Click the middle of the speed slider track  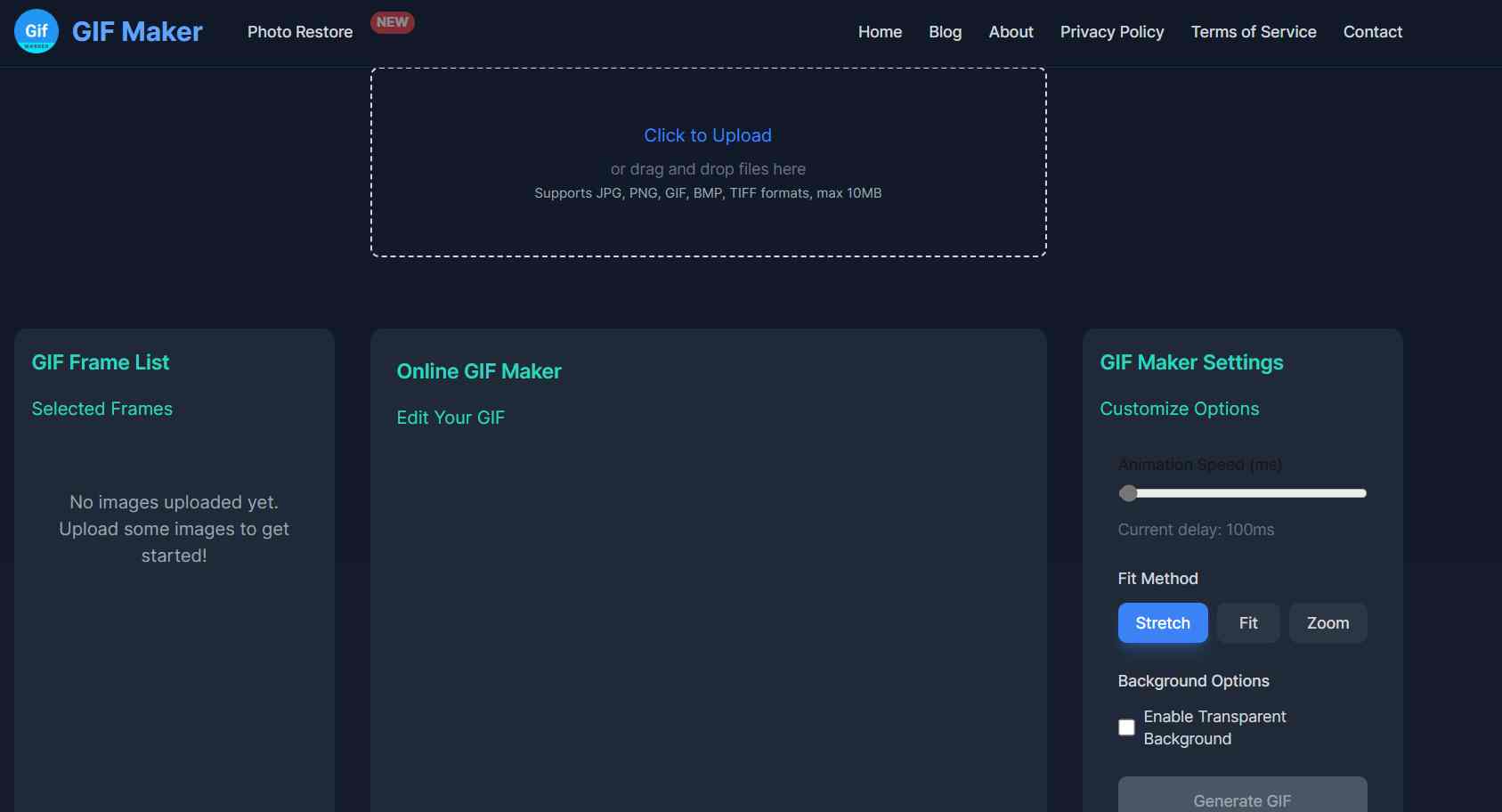click(1243, 493)
